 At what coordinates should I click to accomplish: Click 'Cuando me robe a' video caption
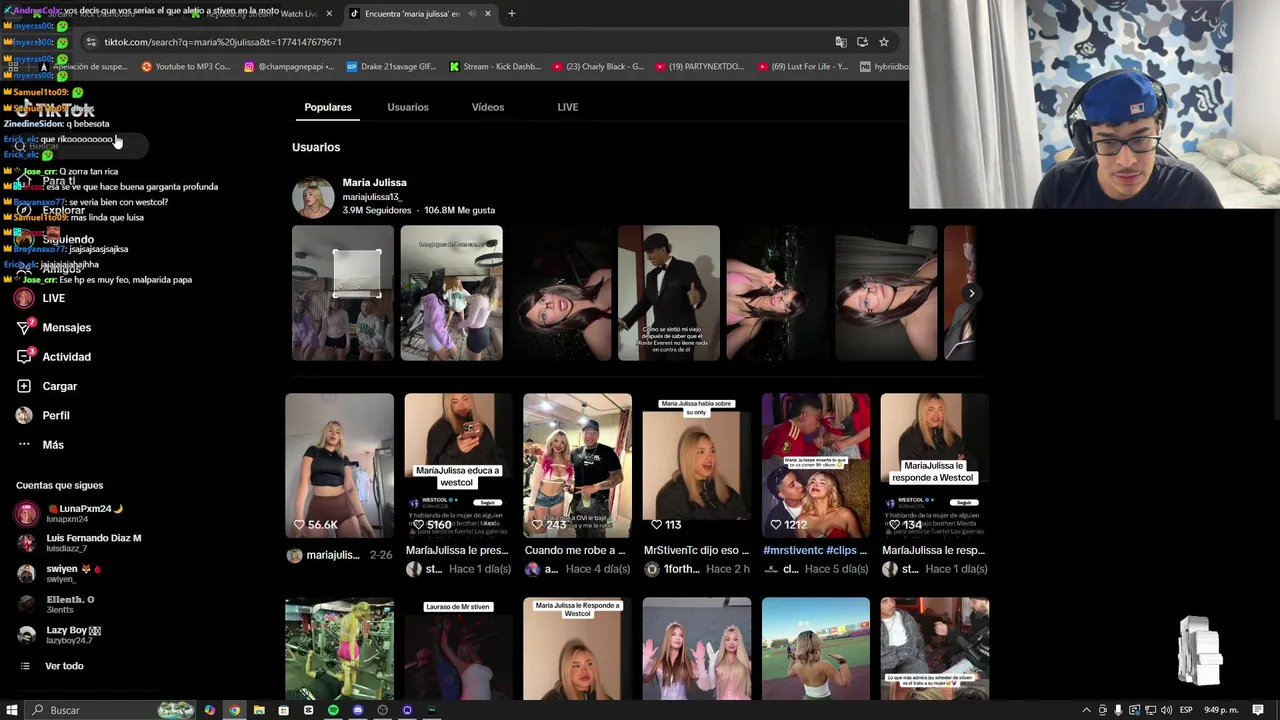point(575,550)
